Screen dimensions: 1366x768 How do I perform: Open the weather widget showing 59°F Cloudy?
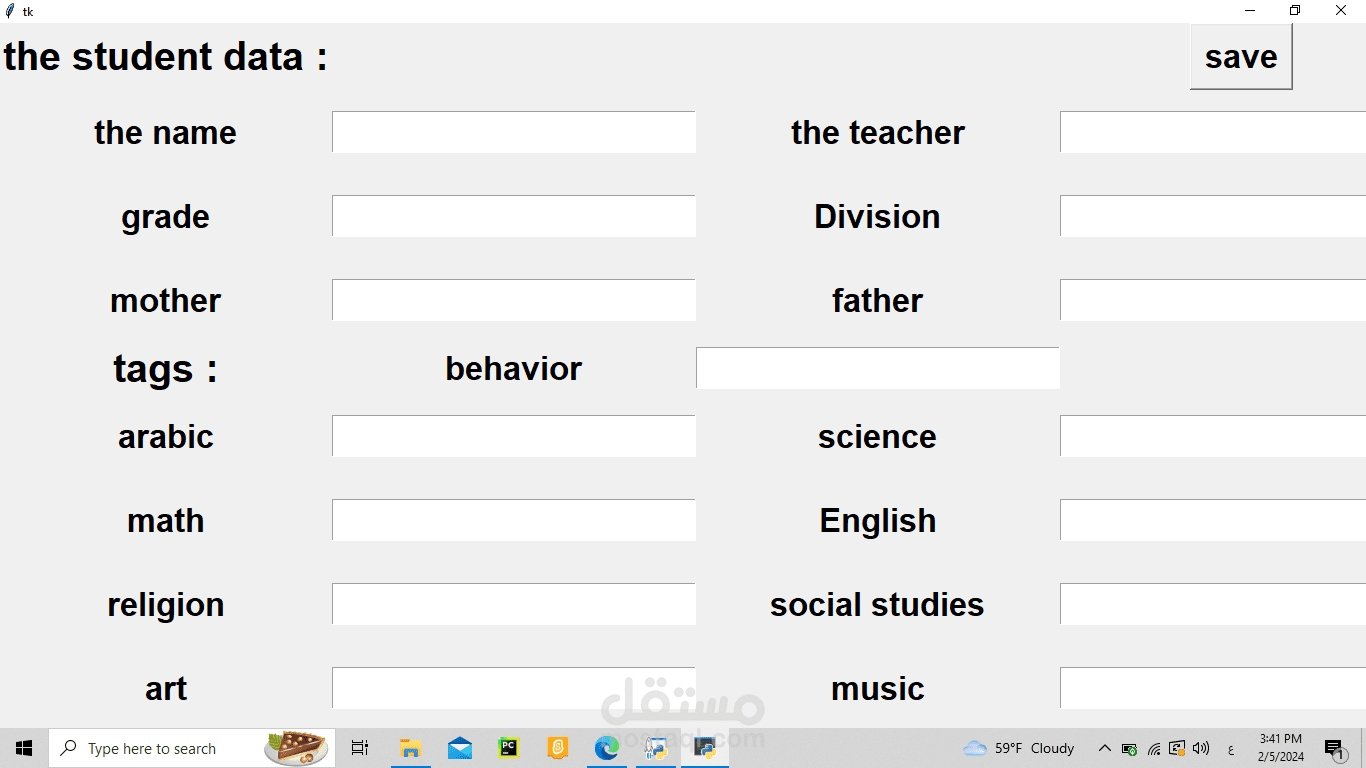(1018, 748)
